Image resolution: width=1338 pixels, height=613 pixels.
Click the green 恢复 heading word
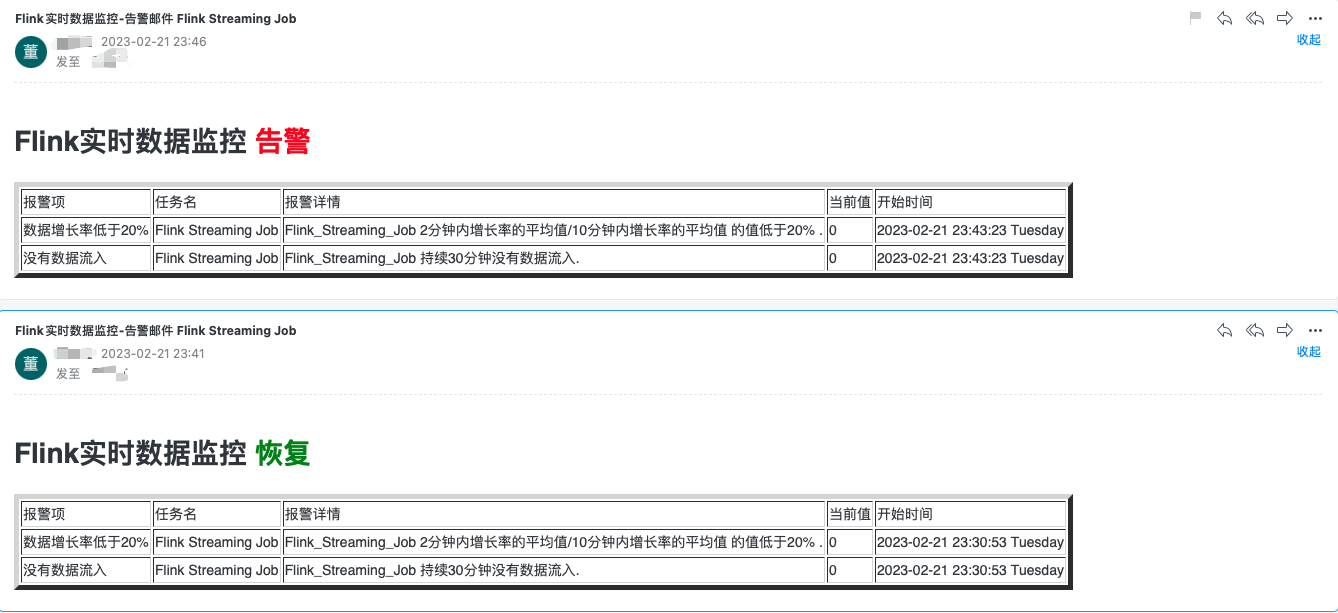(283, 454)
